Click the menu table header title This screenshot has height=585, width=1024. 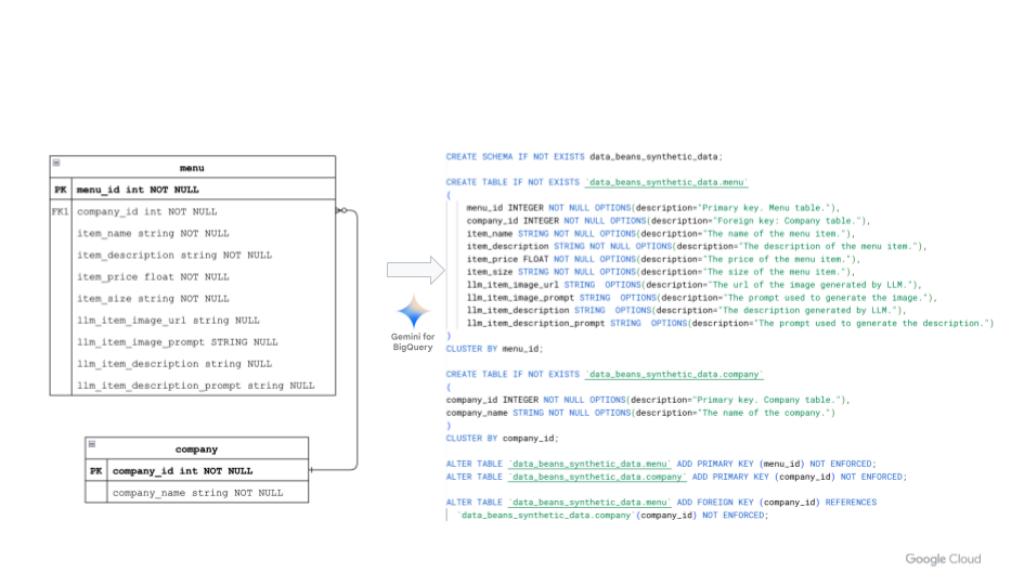(191, 168)
